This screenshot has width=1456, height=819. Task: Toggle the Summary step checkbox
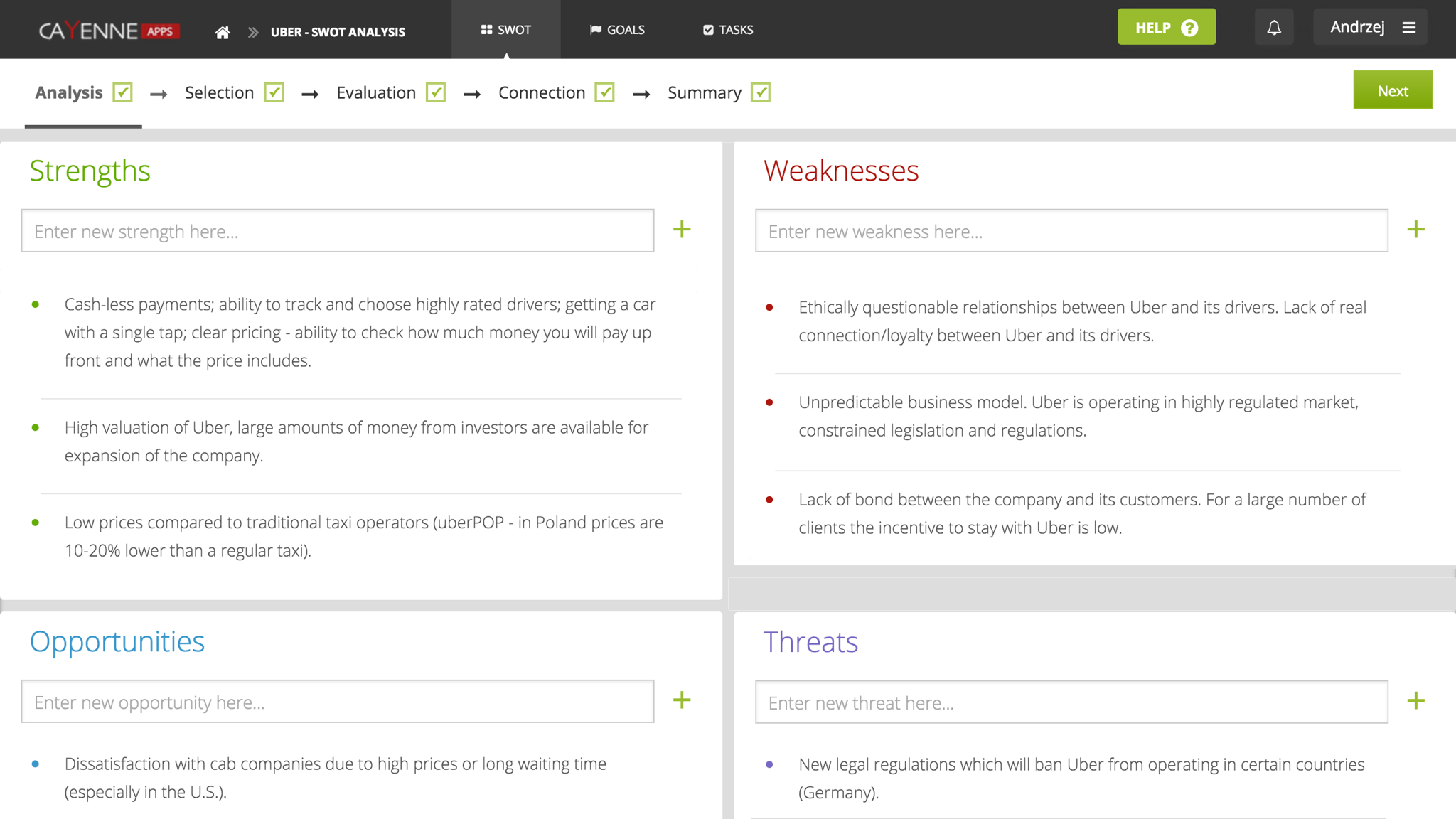tap(761, 92)
